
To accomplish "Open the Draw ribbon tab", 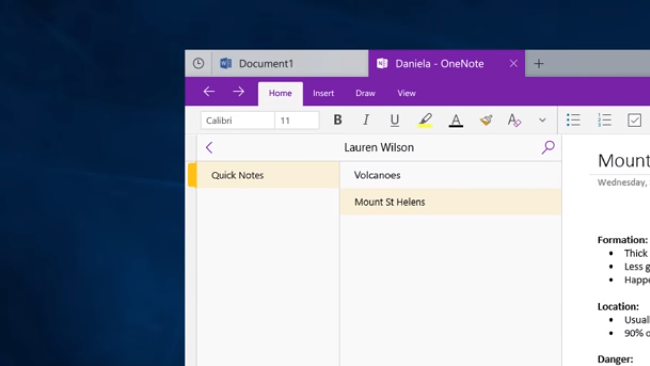I will pyautogui.click(x=365, y=93).
